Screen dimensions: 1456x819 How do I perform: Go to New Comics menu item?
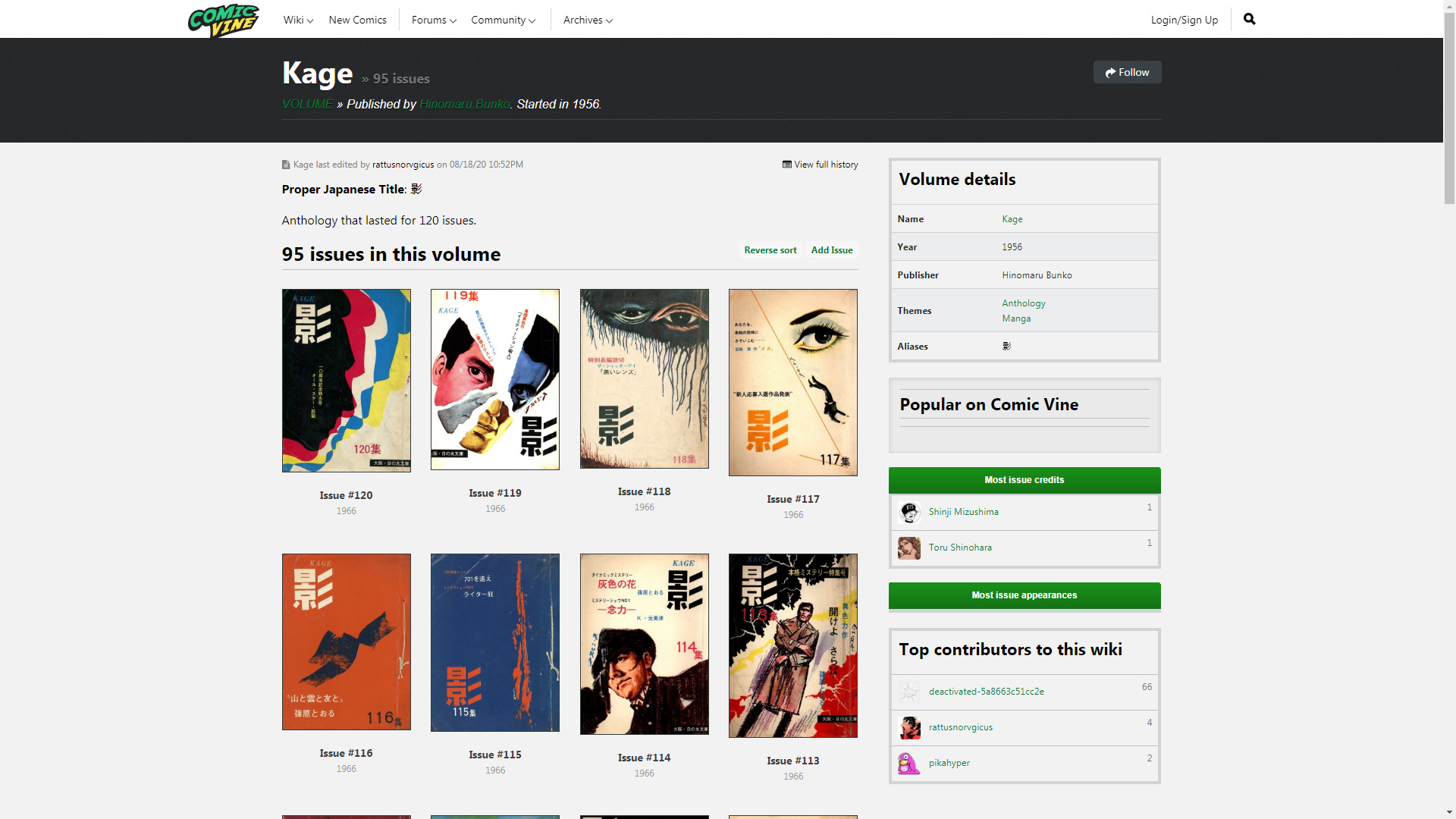tap(357, 20)
